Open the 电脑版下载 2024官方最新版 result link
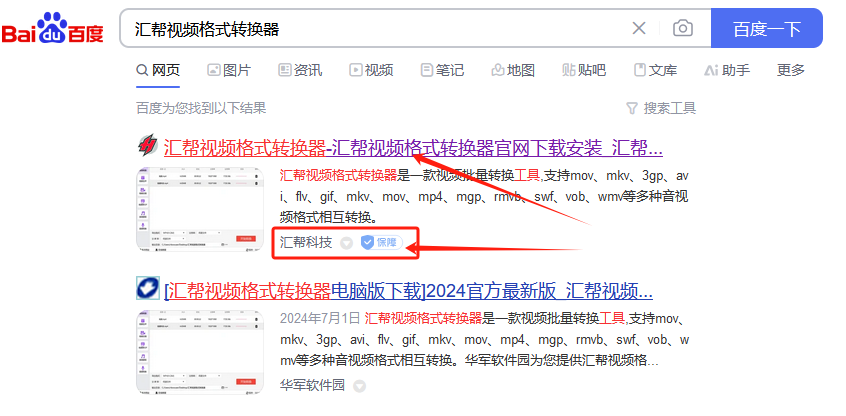 tap(408, 291)
